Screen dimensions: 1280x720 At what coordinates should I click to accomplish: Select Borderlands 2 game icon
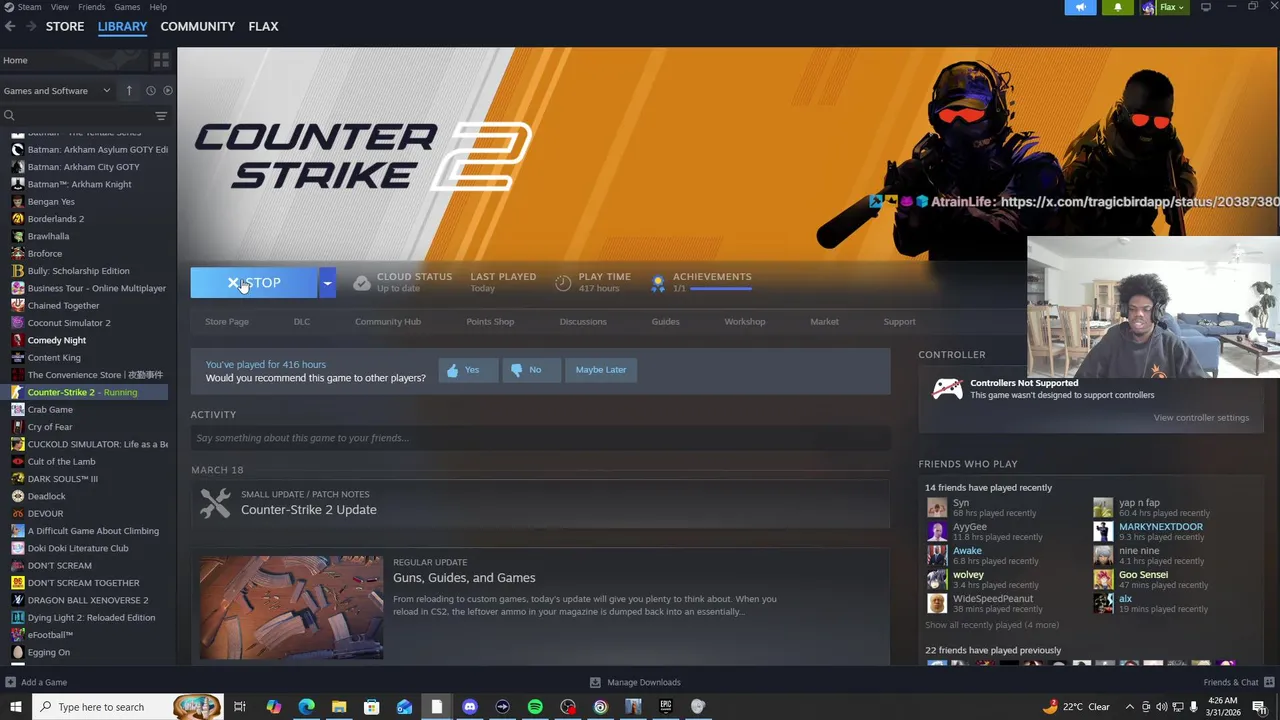point(17,218)
